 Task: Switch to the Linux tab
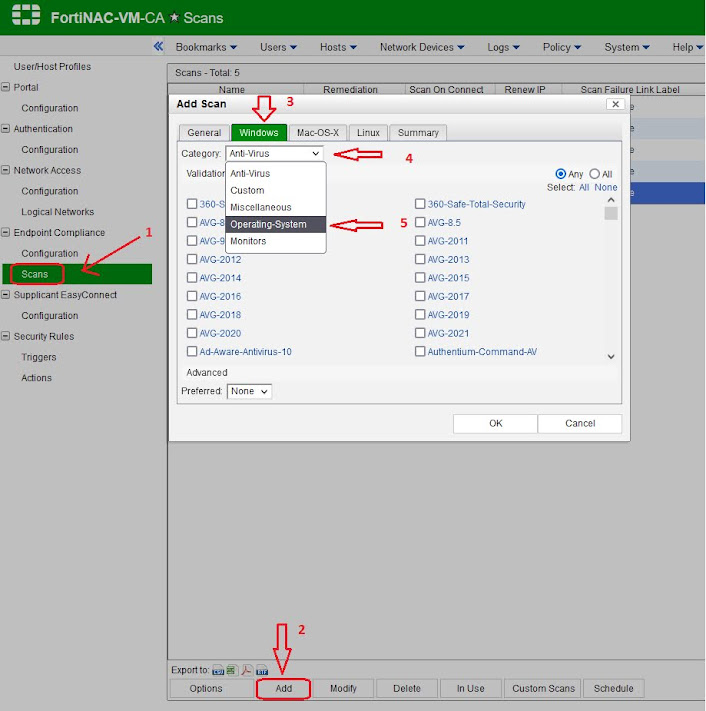[x=368, y=132]
